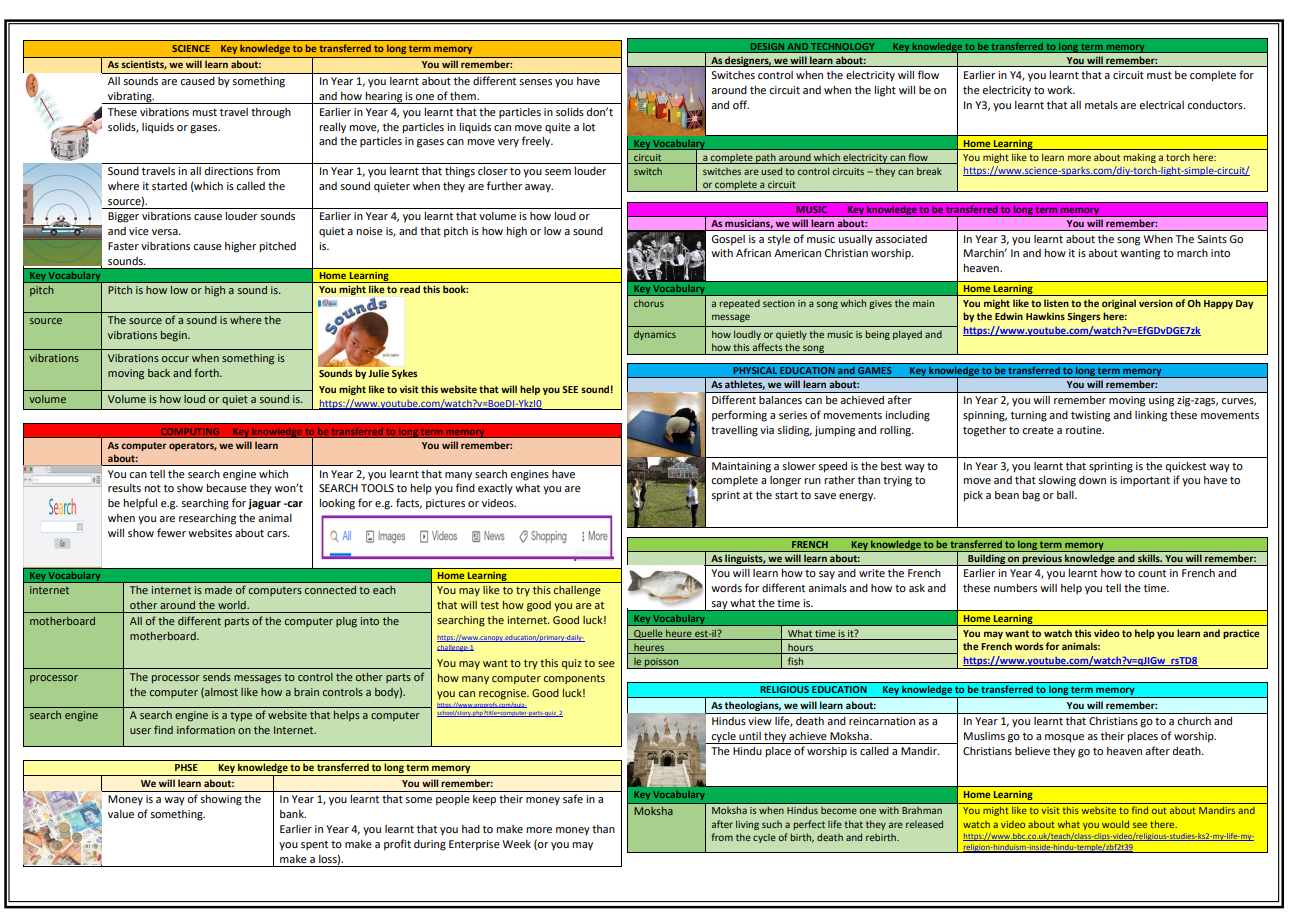The image size is (1292, 916).
Task: Open the More menu in search tools bar
Action: click(x=593, y=537)
